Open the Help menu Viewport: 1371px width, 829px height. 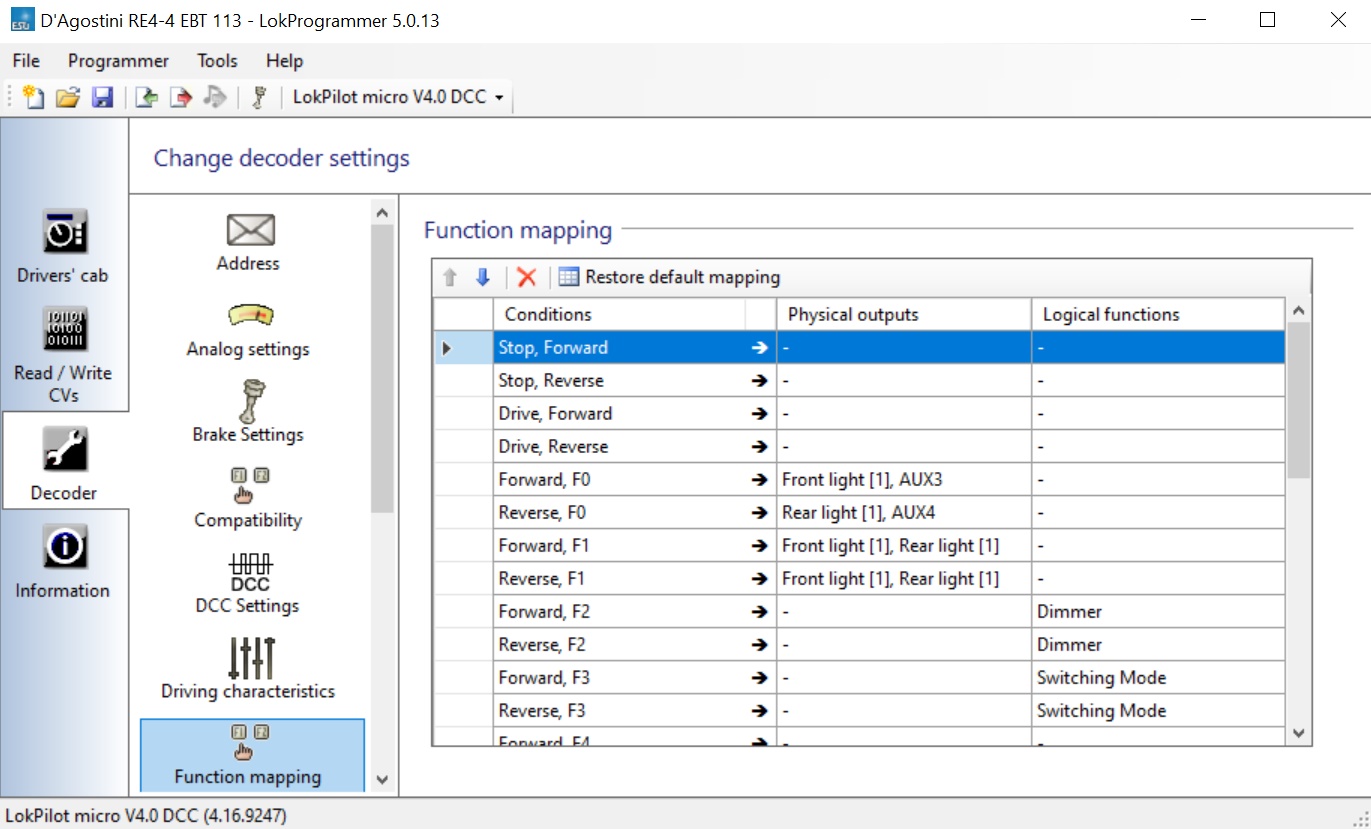click(x=284, y=61)
